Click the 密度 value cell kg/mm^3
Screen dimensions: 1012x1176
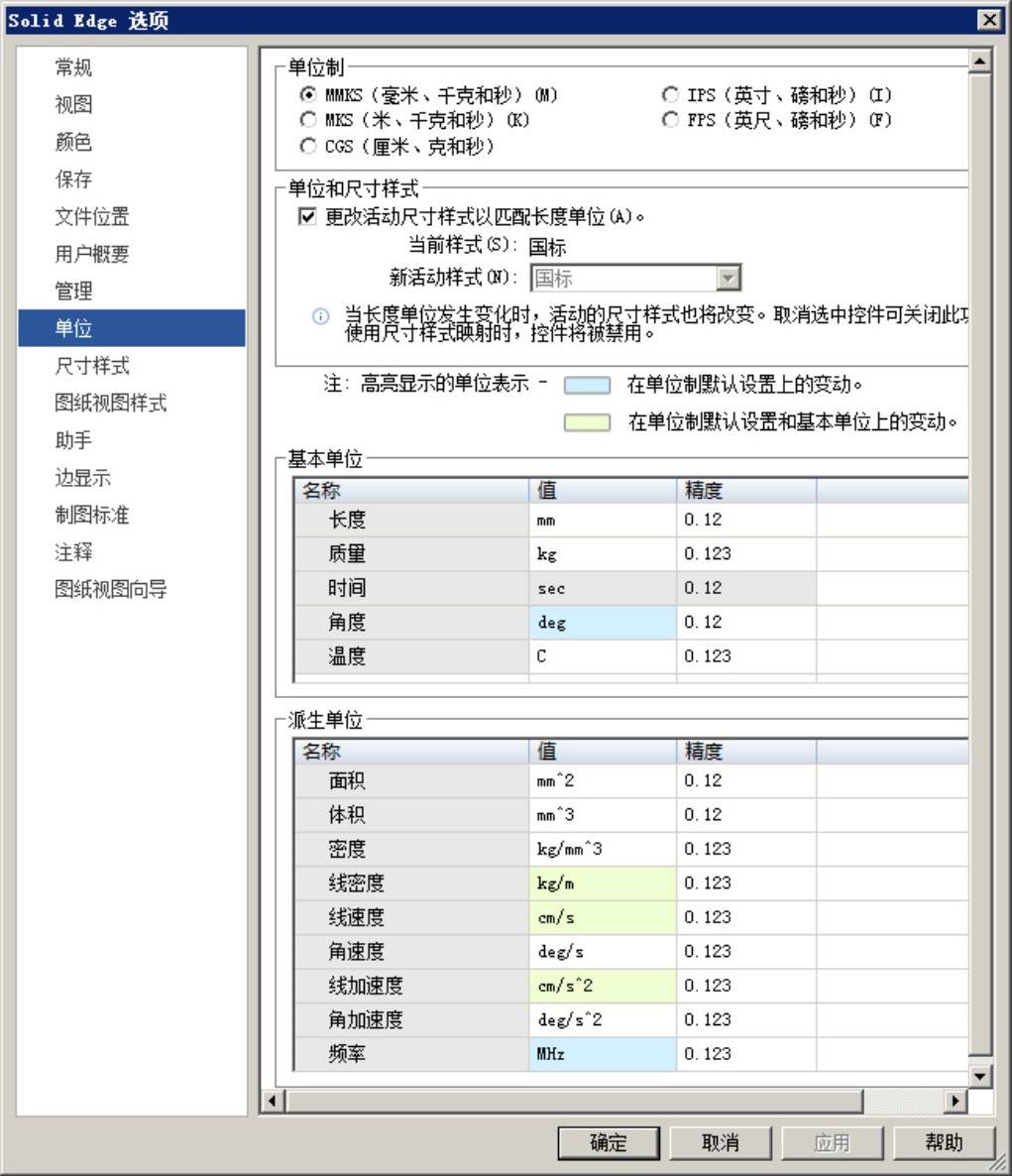coord(603,849)
